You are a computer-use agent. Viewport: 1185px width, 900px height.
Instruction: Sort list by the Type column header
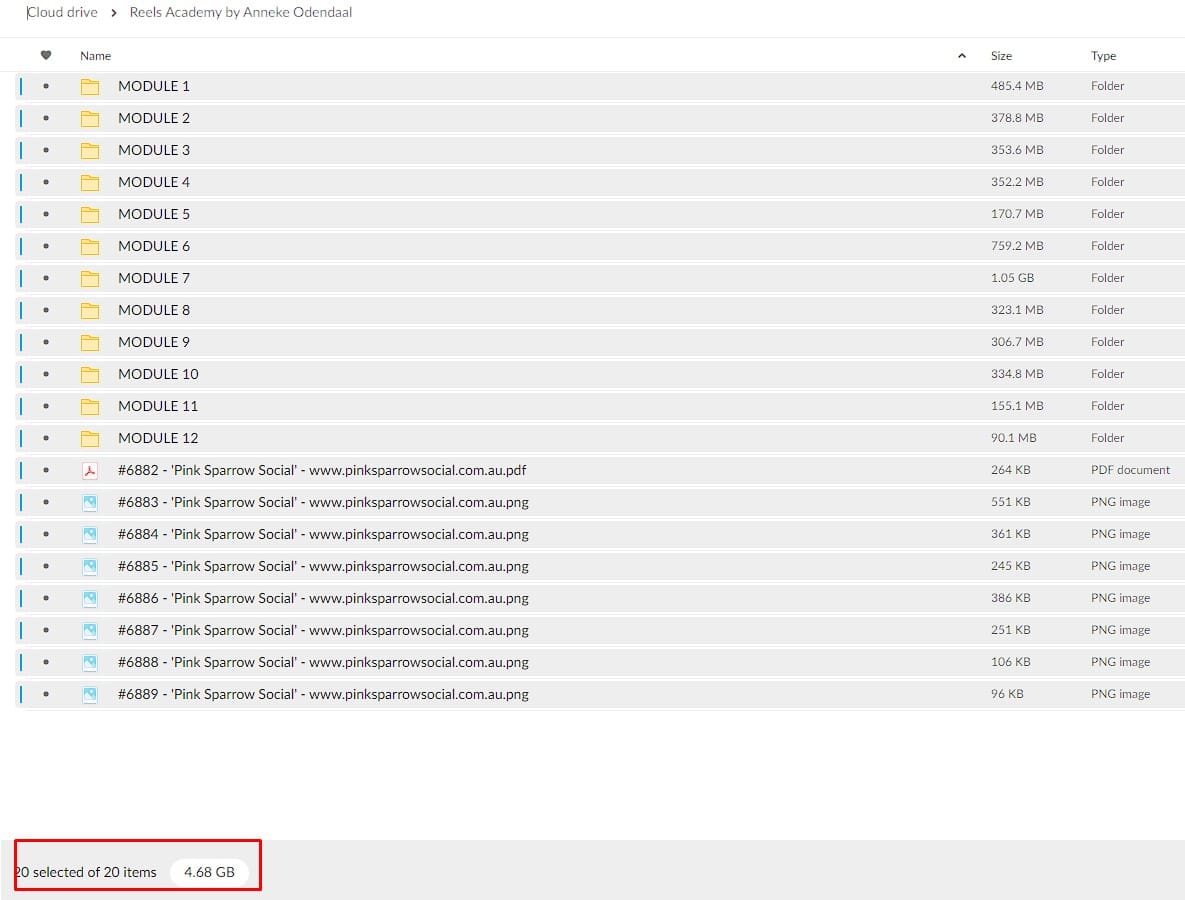click(1103, 56)
